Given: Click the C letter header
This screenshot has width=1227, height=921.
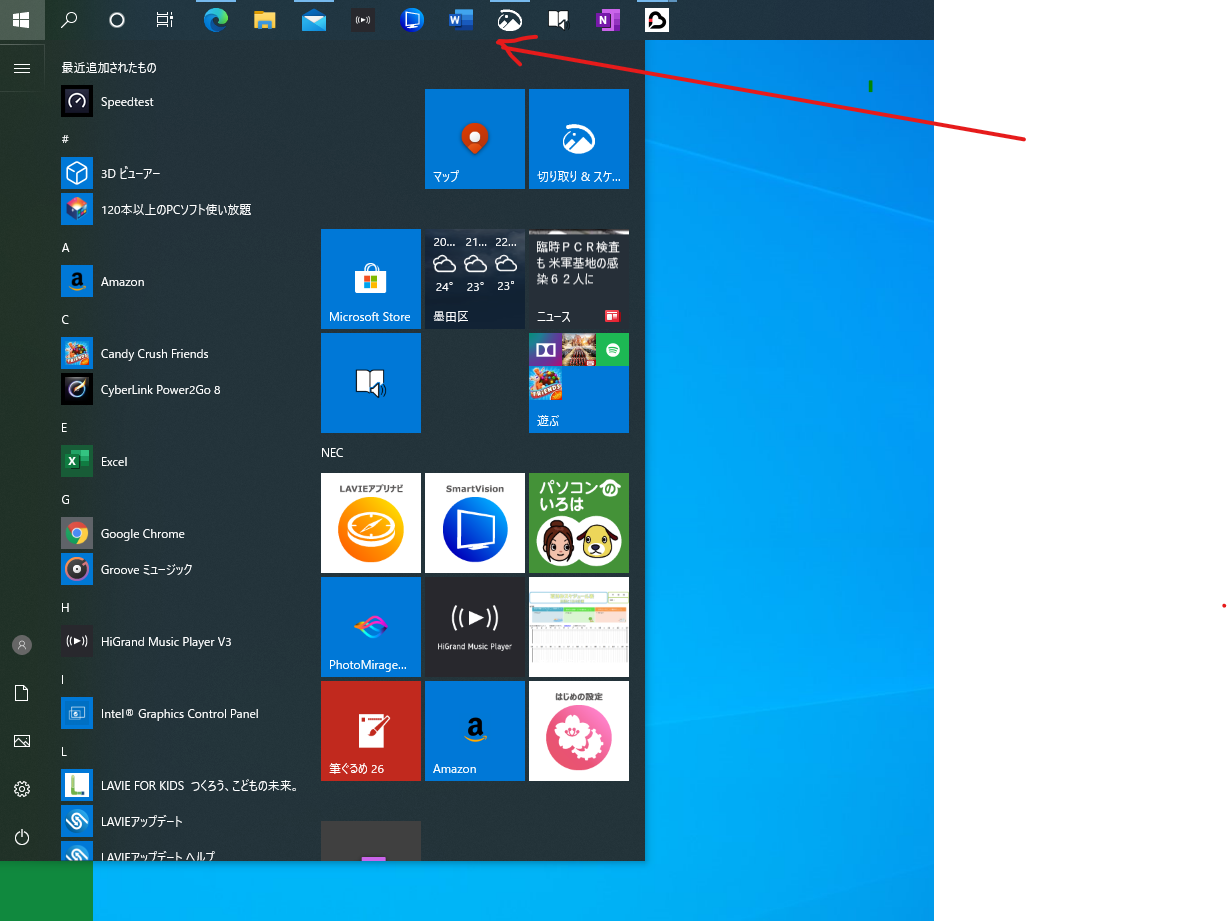Looking at the screenshot, I should [65, 319].
